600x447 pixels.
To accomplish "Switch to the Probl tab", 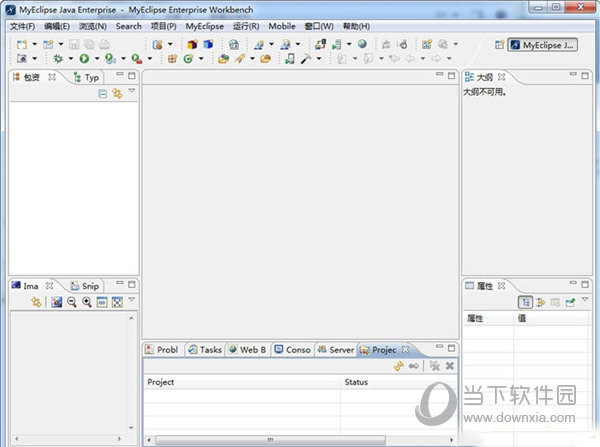I will click(162, 349).
